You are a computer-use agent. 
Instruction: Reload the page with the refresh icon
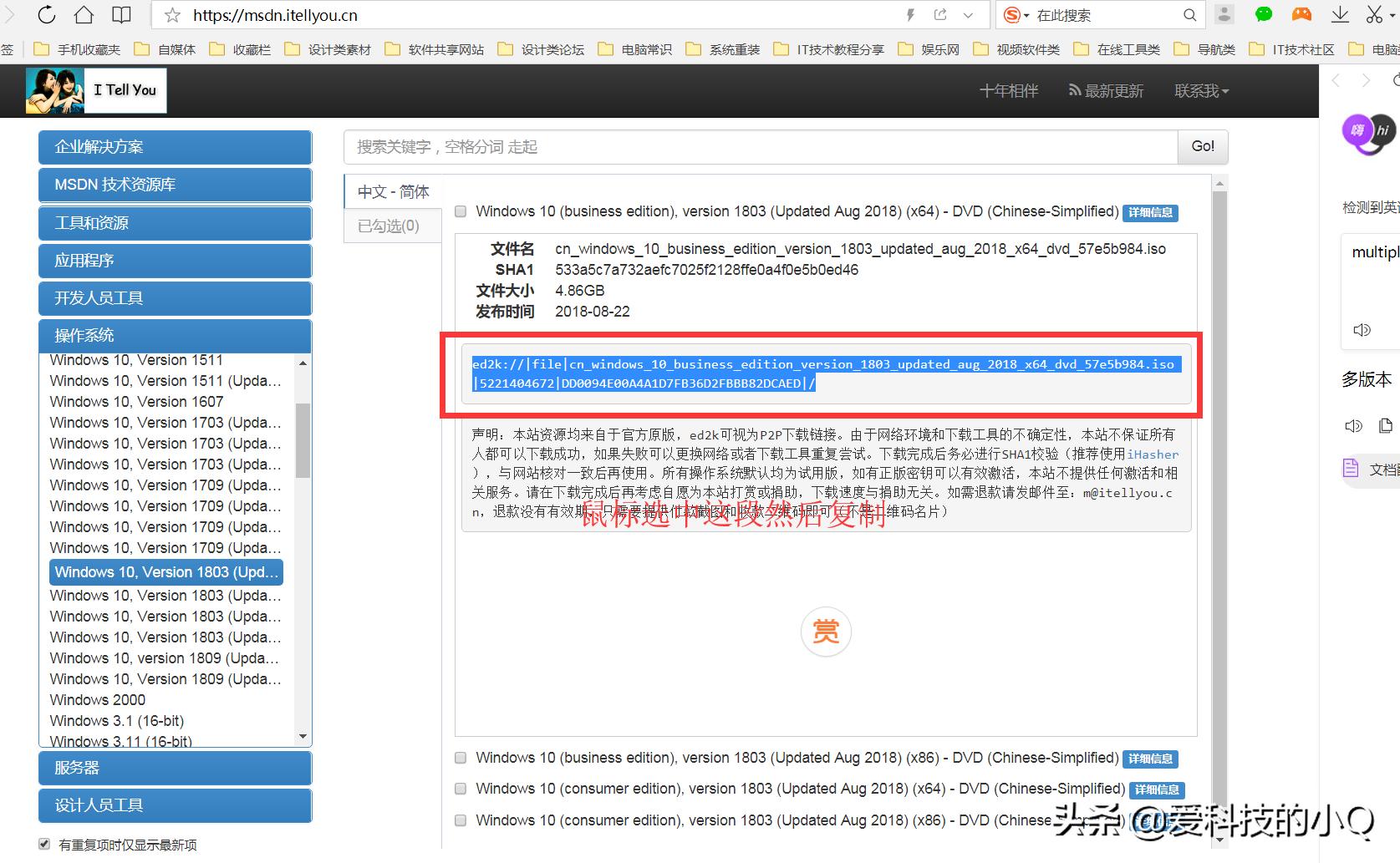46,14
